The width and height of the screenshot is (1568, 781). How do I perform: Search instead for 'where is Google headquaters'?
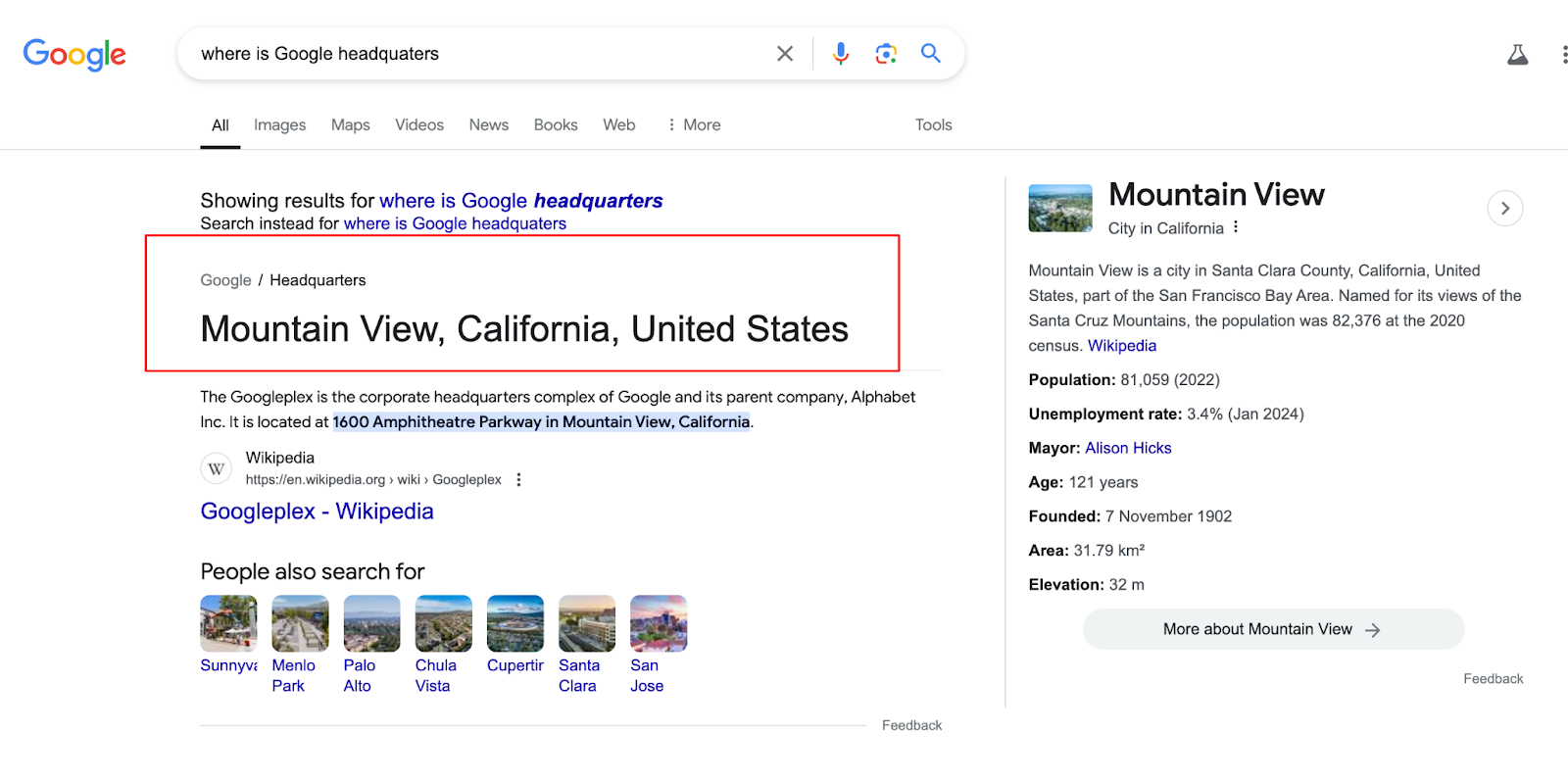[x=455, y=223]
